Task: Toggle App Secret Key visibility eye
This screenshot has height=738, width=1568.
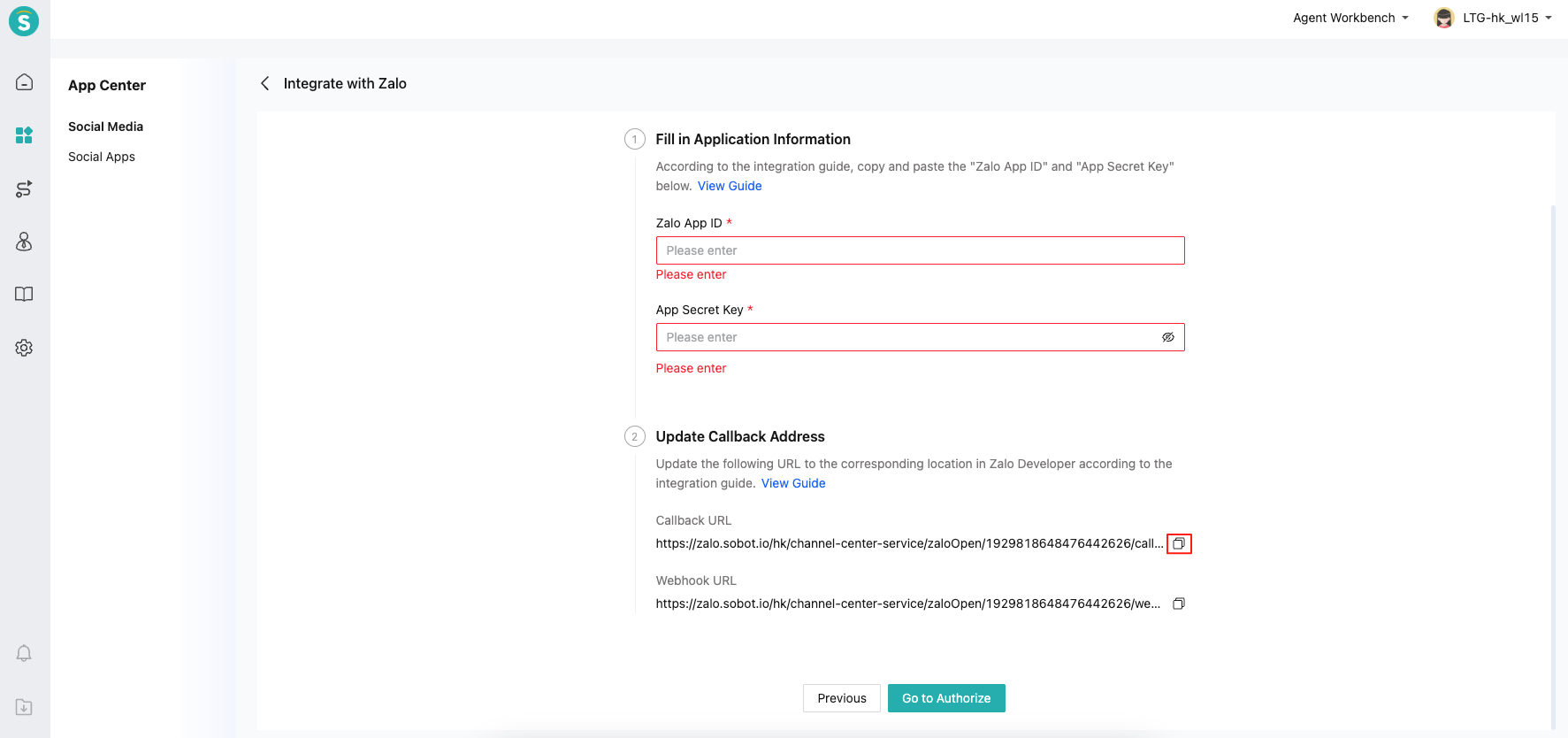Action: pos(1168,337)
